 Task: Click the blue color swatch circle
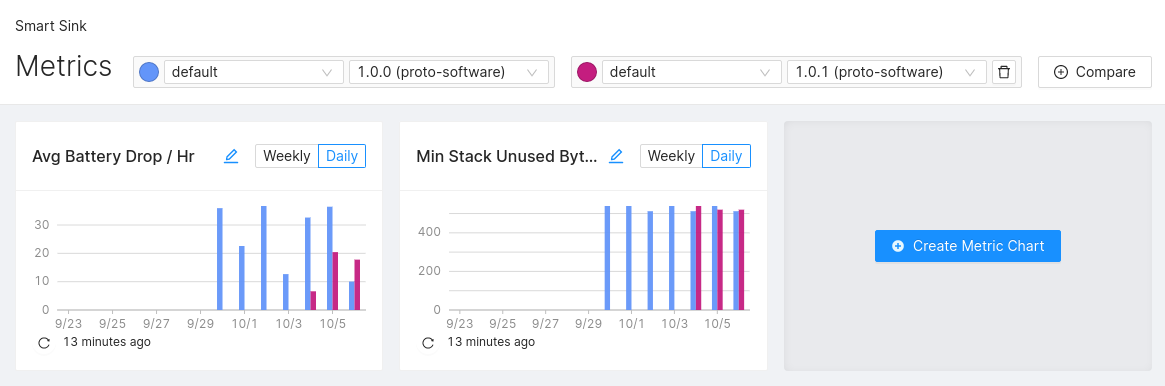149,72
